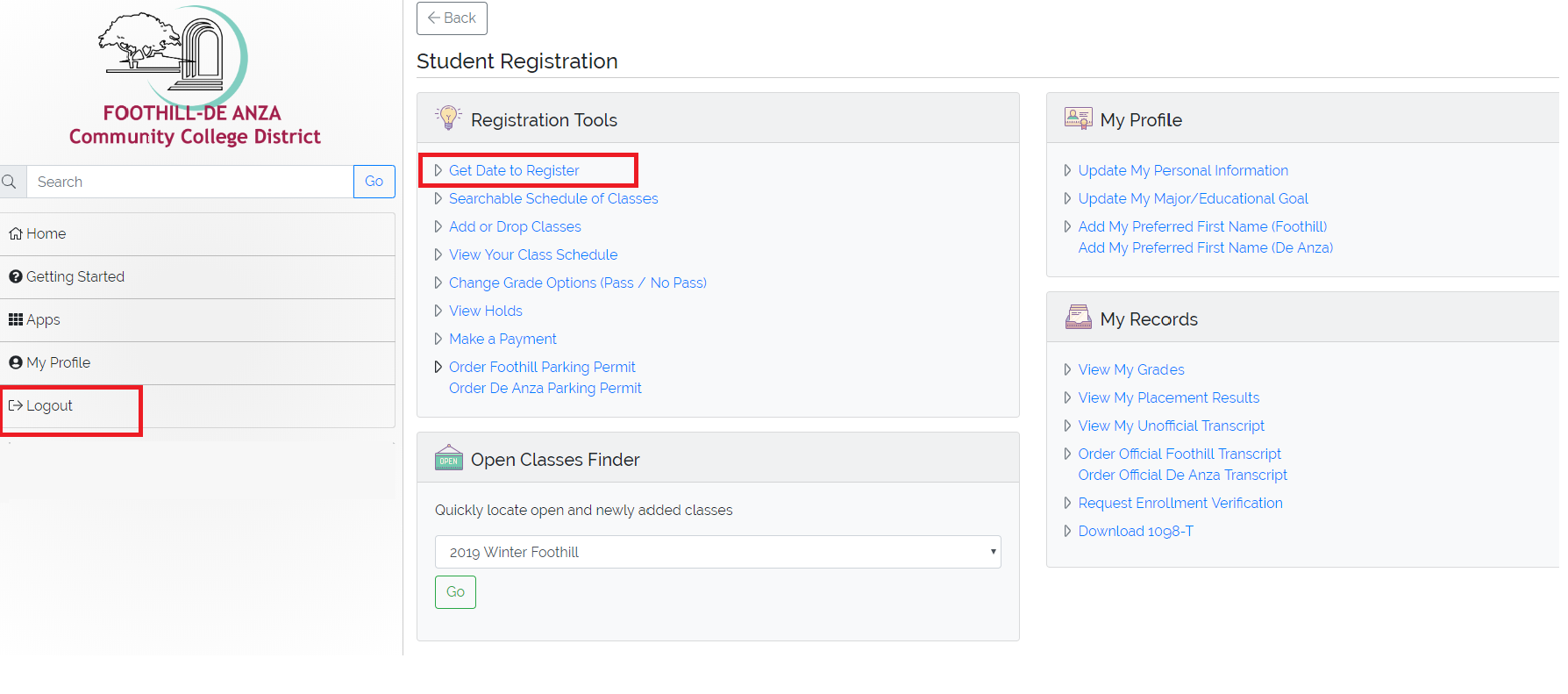The image size is (1568, 694).
Task: Click the triangle beside View My Unofficial Transcript
Action: point(1067,426)
